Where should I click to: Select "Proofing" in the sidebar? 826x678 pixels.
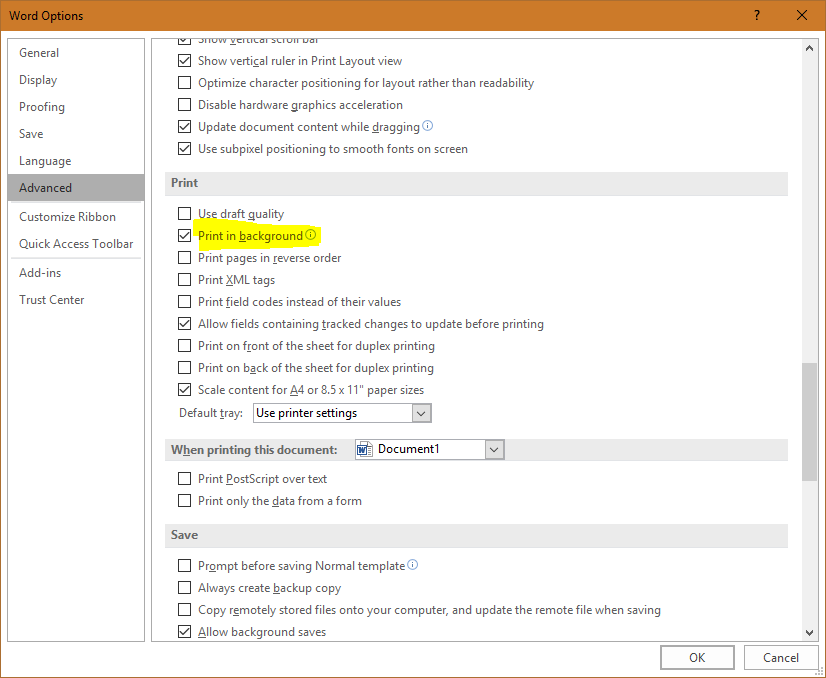[x=41, y=106]
